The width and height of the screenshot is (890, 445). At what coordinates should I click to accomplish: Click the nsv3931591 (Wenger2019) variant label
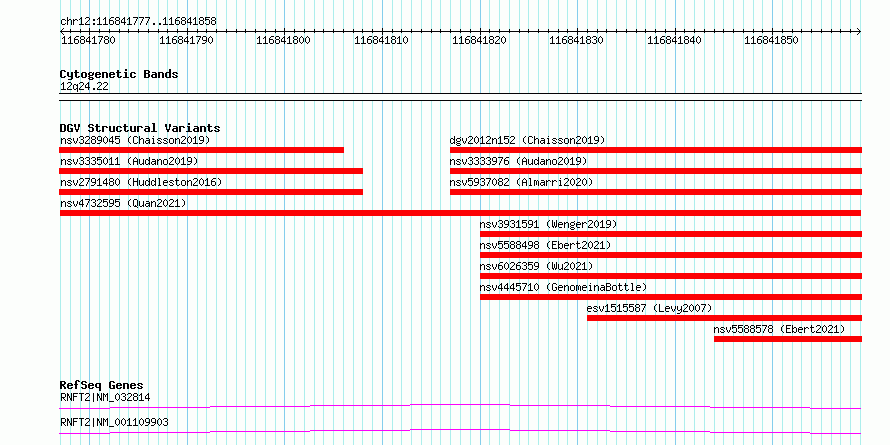548,224
